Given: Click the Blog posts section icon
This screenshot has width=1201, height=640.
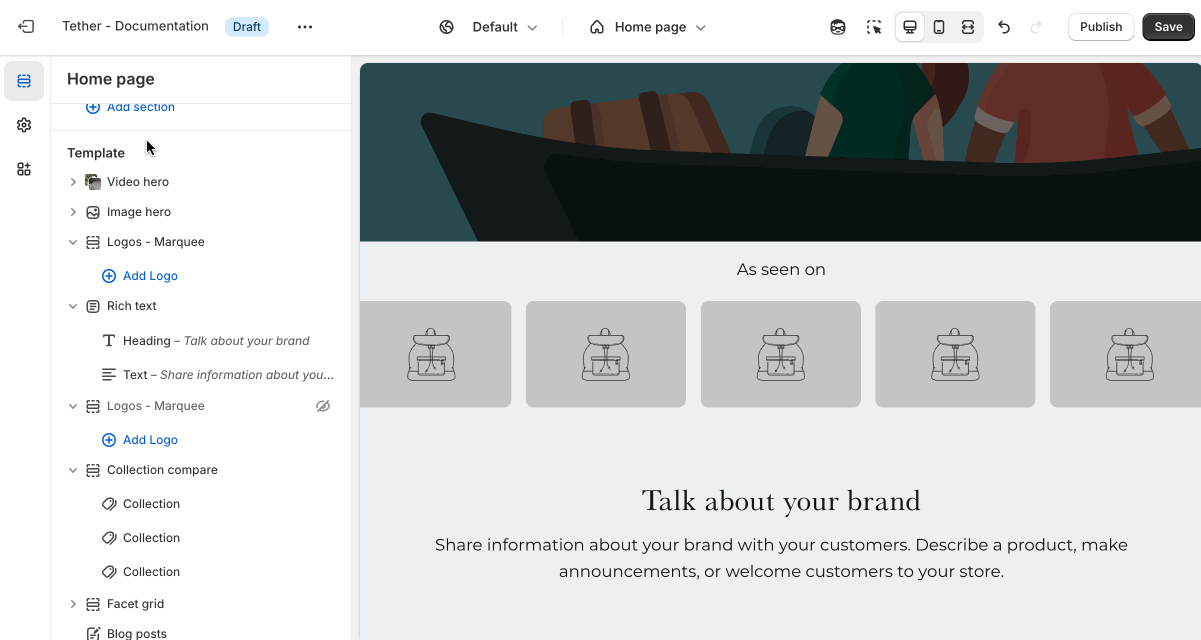Looking at the screenshot, I should point(93,633).
